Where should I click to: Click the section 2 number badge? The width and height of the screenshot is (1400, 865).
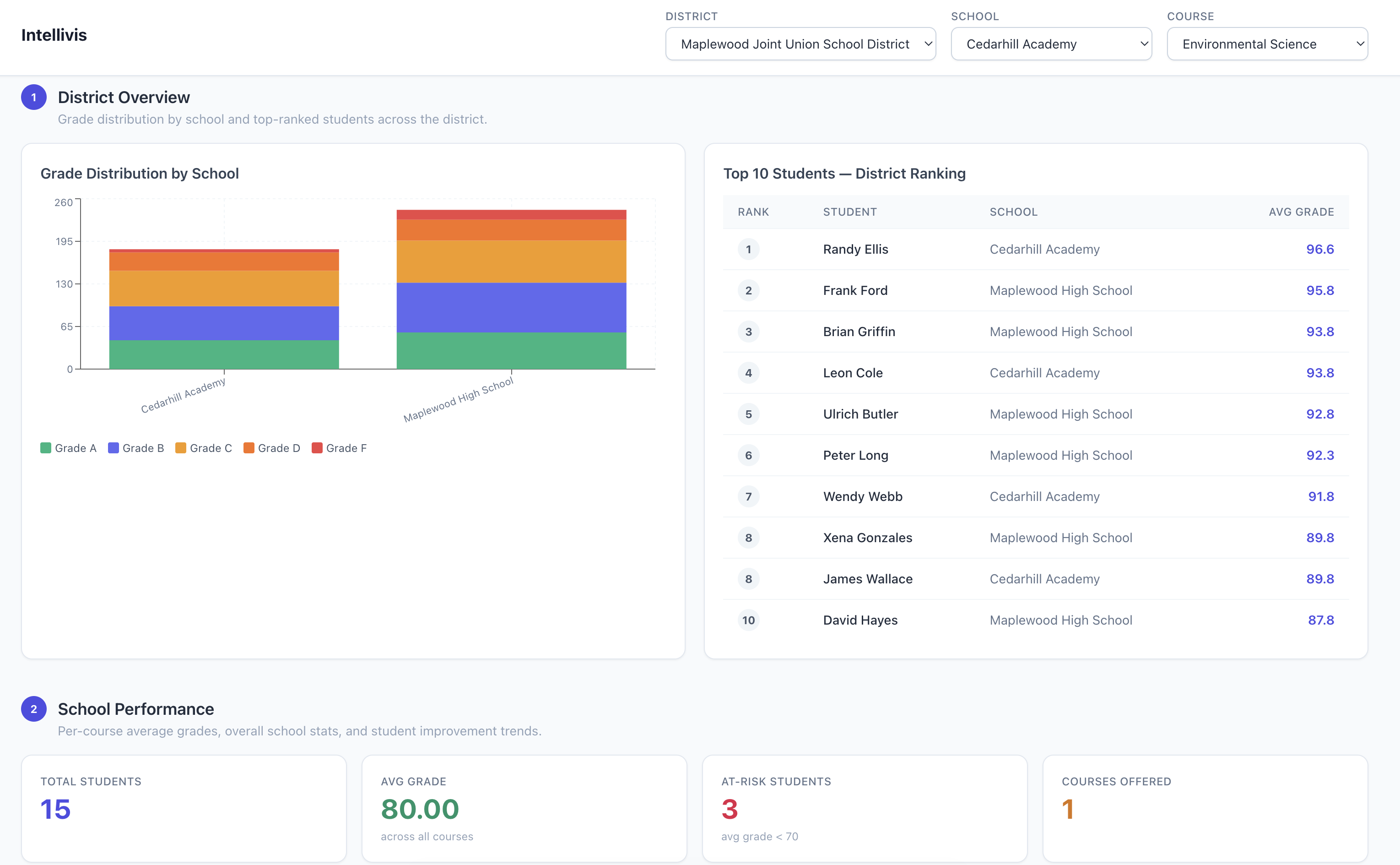coord(34,709)
